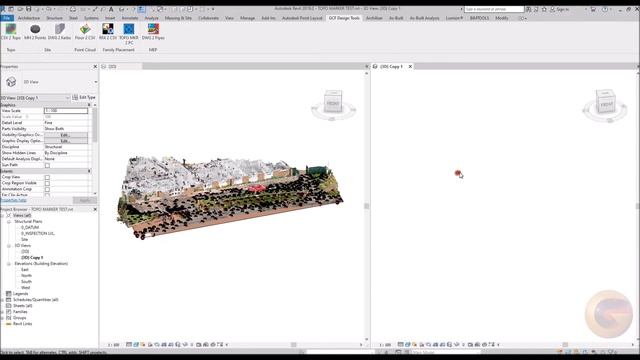Switch to the Manage ribbon tab
This screenshot has height=360, width=640.
click(x=247, y=18)
